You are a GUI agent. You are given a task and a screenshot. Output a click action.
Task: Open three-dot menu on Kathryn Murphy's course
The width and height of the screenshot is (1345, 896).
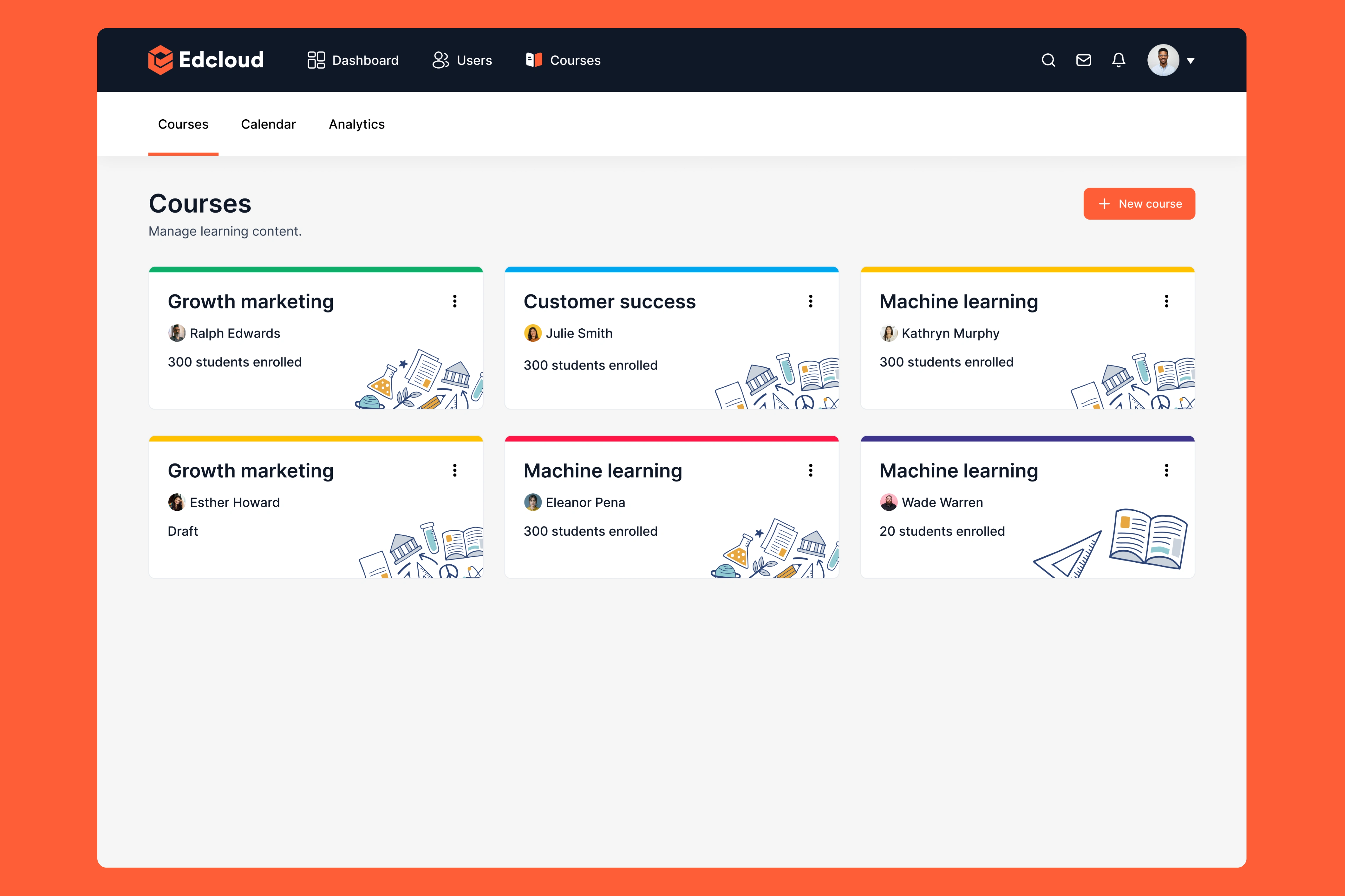tap(1166, 301)
